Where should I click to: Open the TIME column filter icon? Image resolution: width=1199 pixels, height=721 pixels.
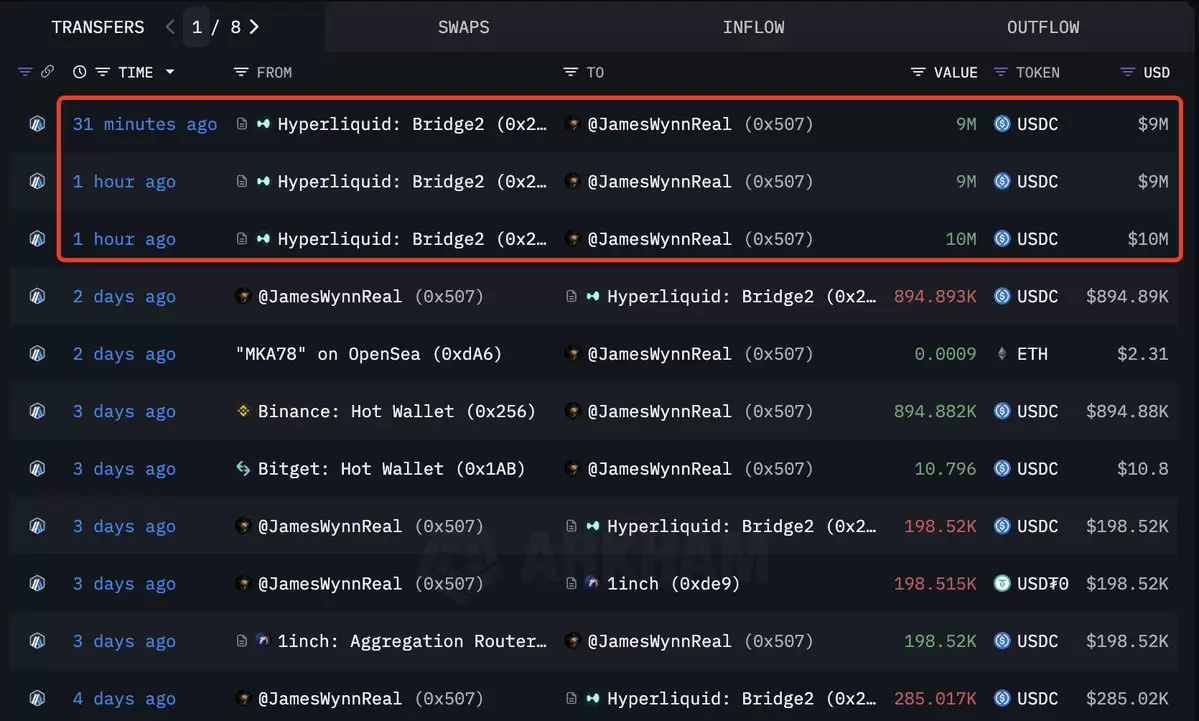102,72
